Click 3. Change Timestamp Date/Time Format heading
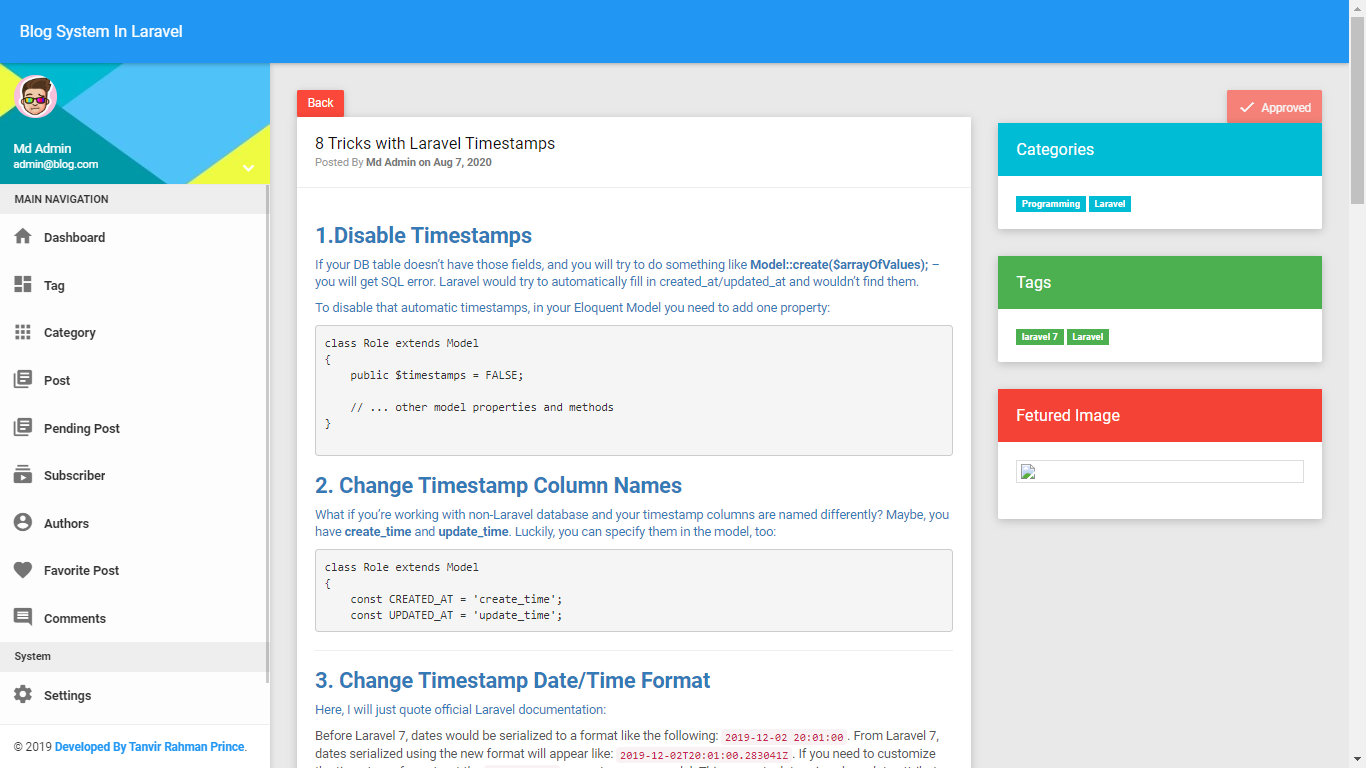 pyautogui.click(x=512, y=681)
